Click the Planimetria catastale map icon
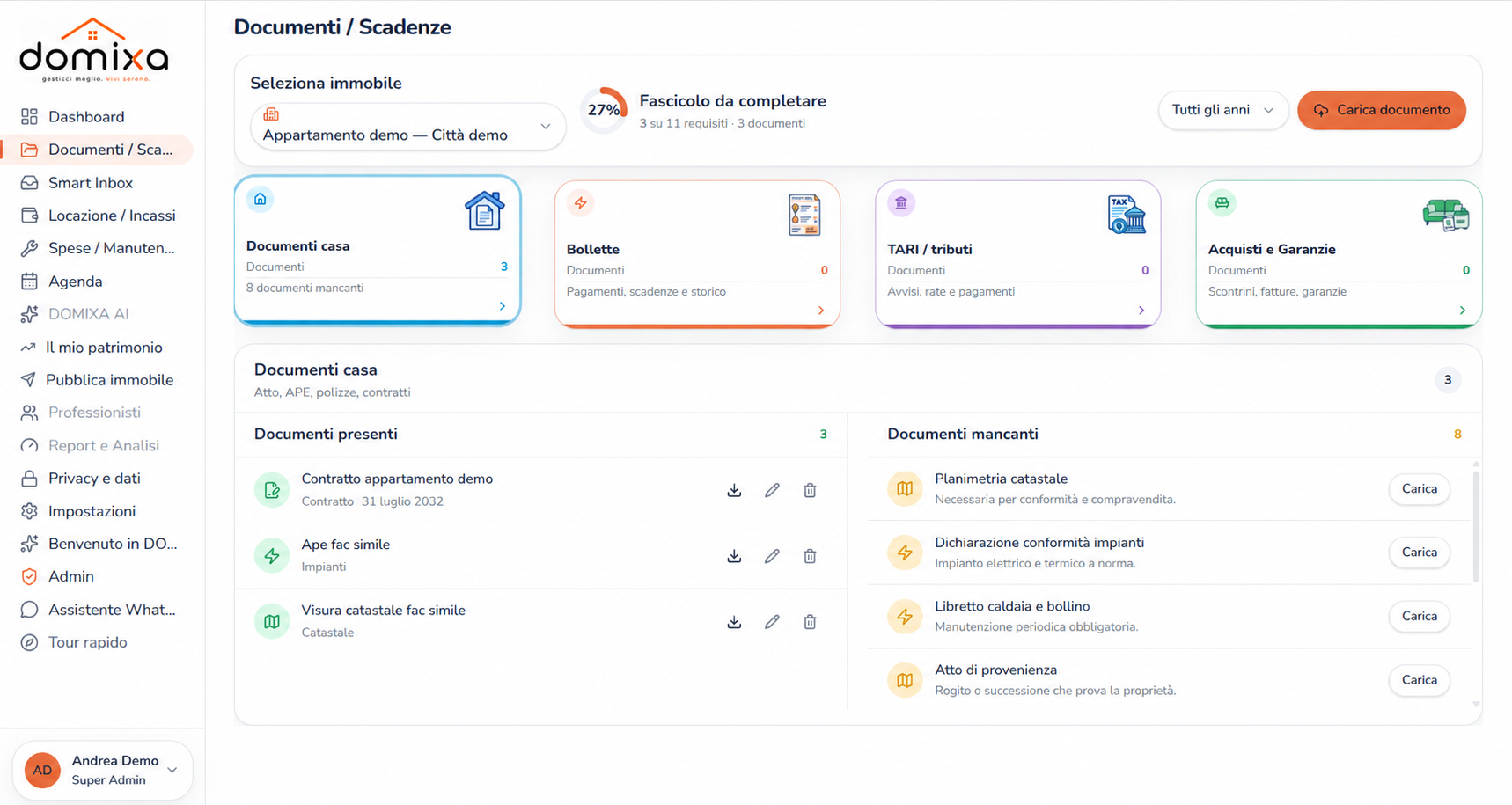This screenshot has width=1512, height=805. [905, 488]
